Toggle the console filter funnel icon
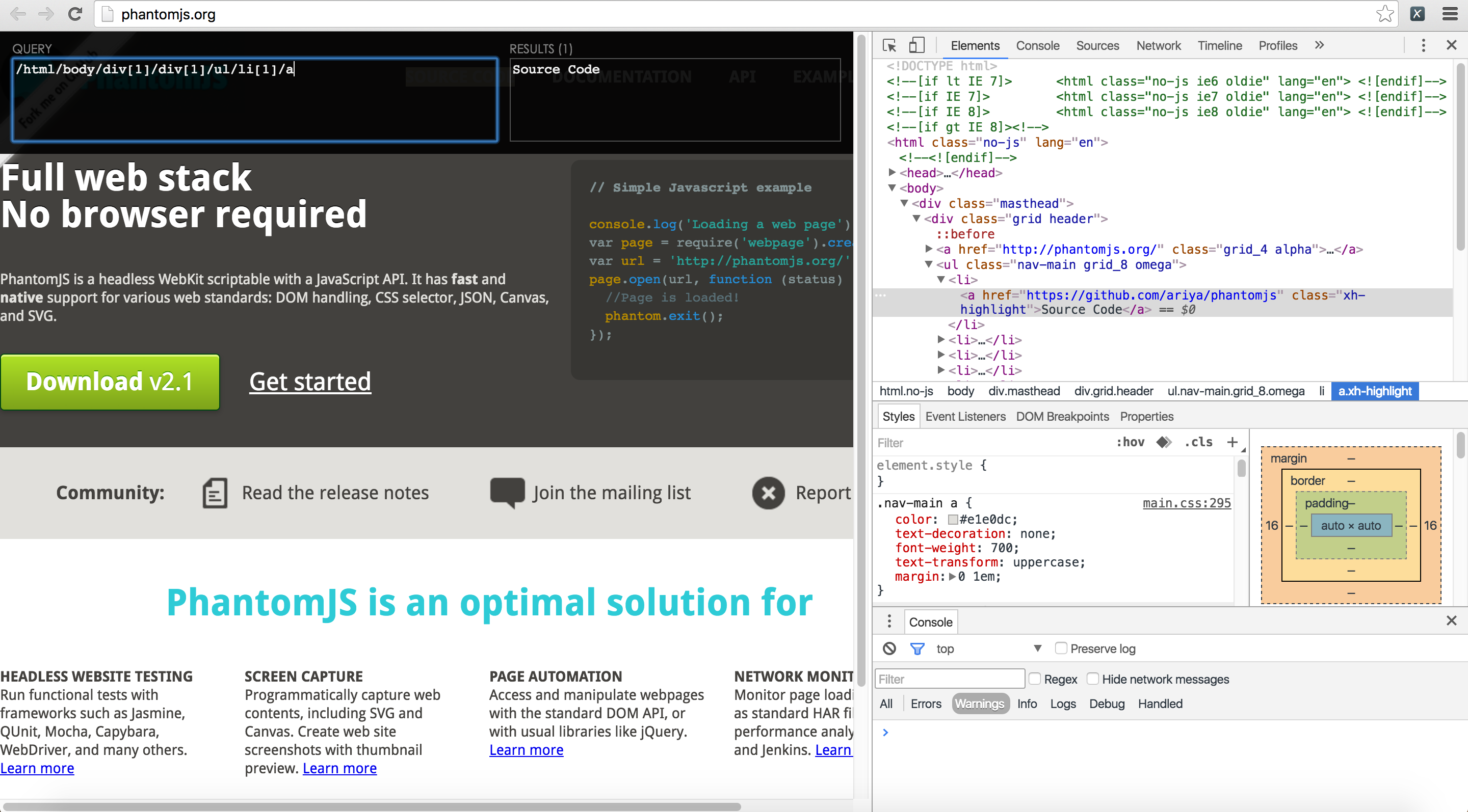Viewport: 1468px width, 812px height. tap(917, 648)
